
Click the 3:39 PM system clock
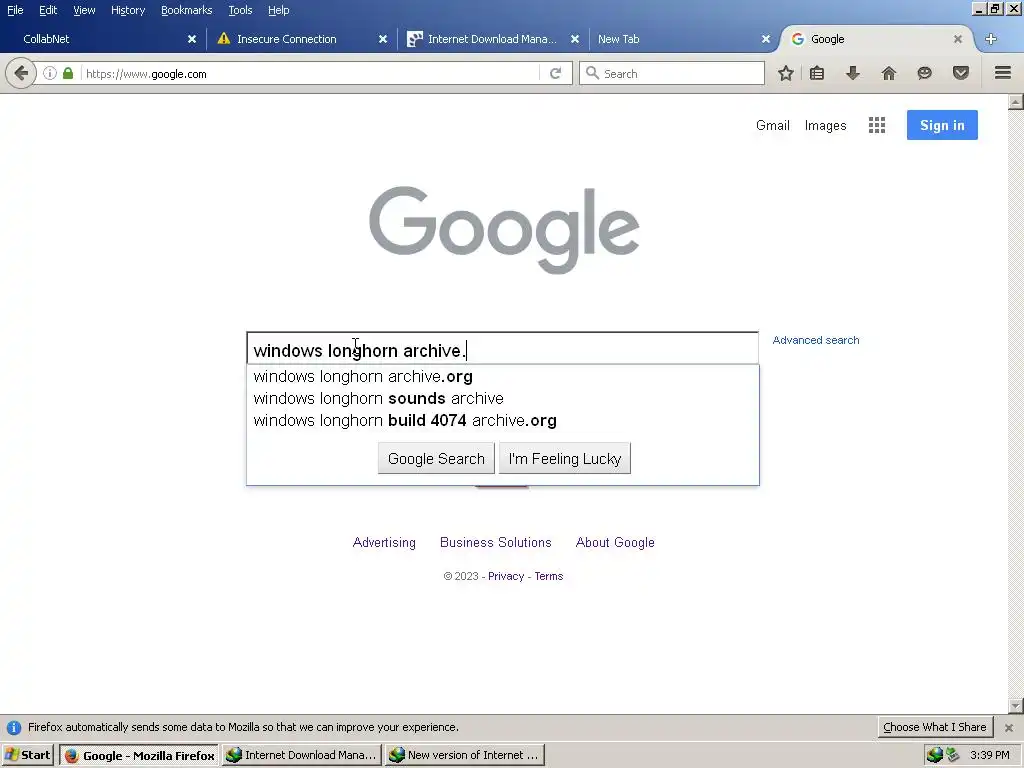pos(990,755)
